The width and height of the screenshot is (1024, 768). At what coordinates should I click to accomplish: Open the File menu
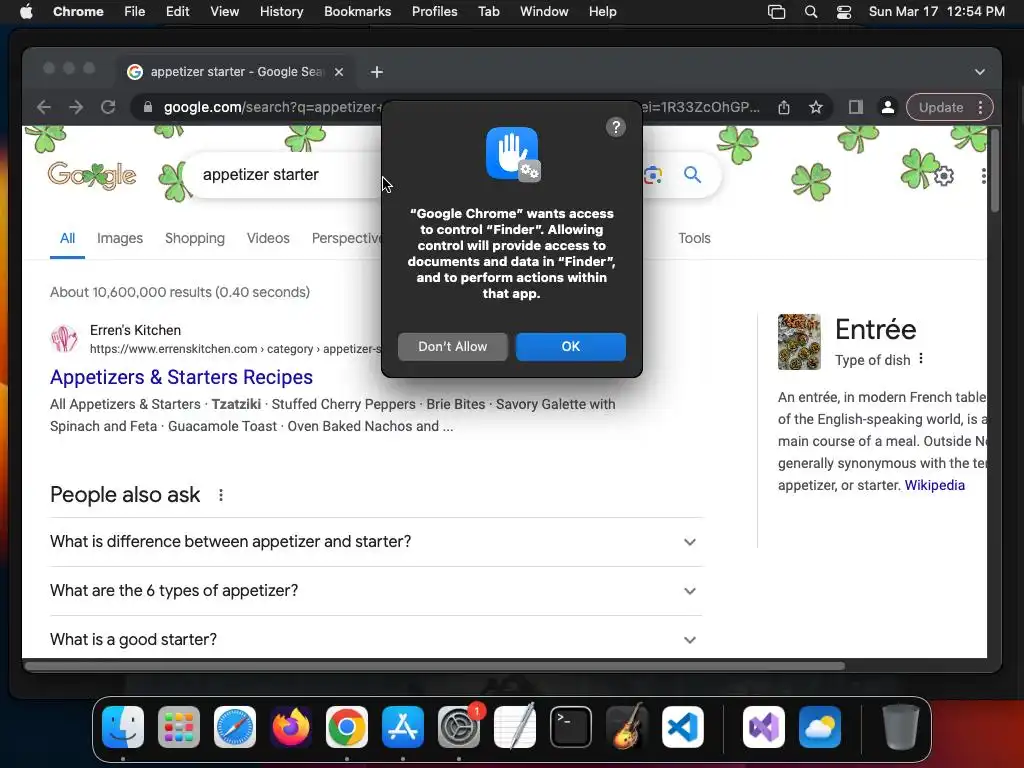pyautogui.click(x=135, y=12)
